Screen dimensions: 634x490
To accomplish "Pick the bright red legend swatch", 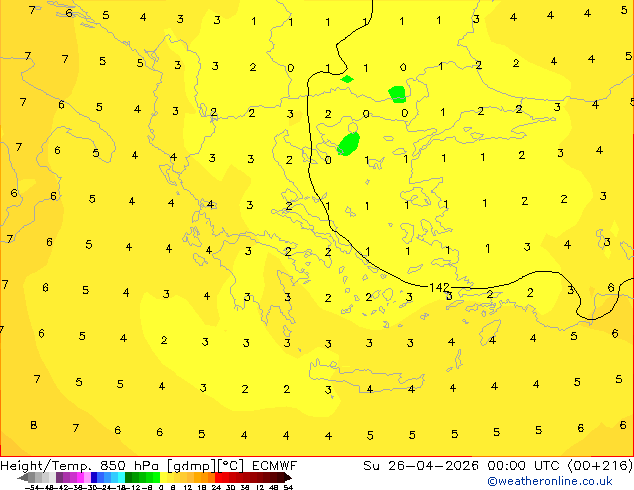I will pos(219,478).
